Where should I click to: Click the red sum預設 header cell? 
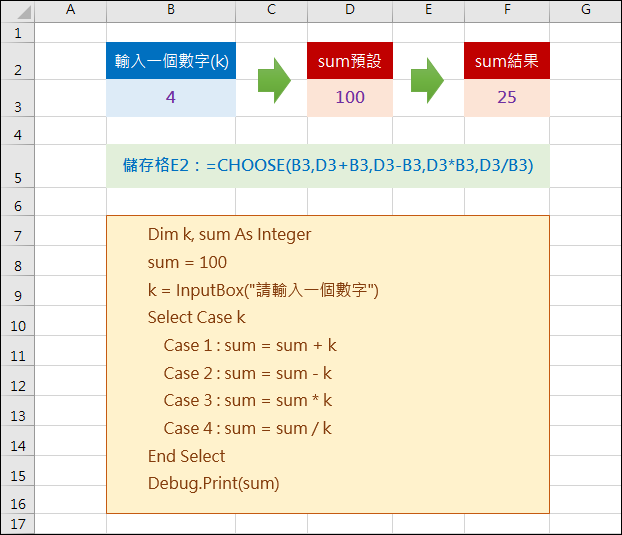(350, 61)
